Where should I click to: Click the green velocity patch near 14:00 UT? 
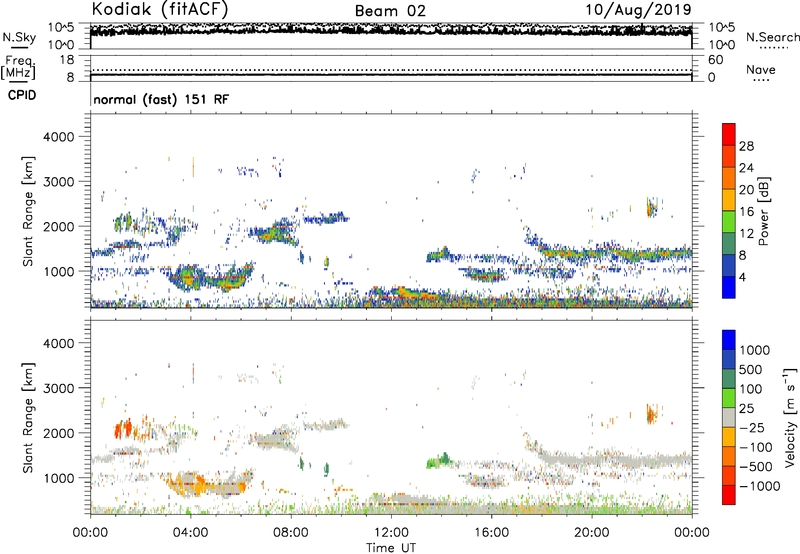[x=440, y=461]
